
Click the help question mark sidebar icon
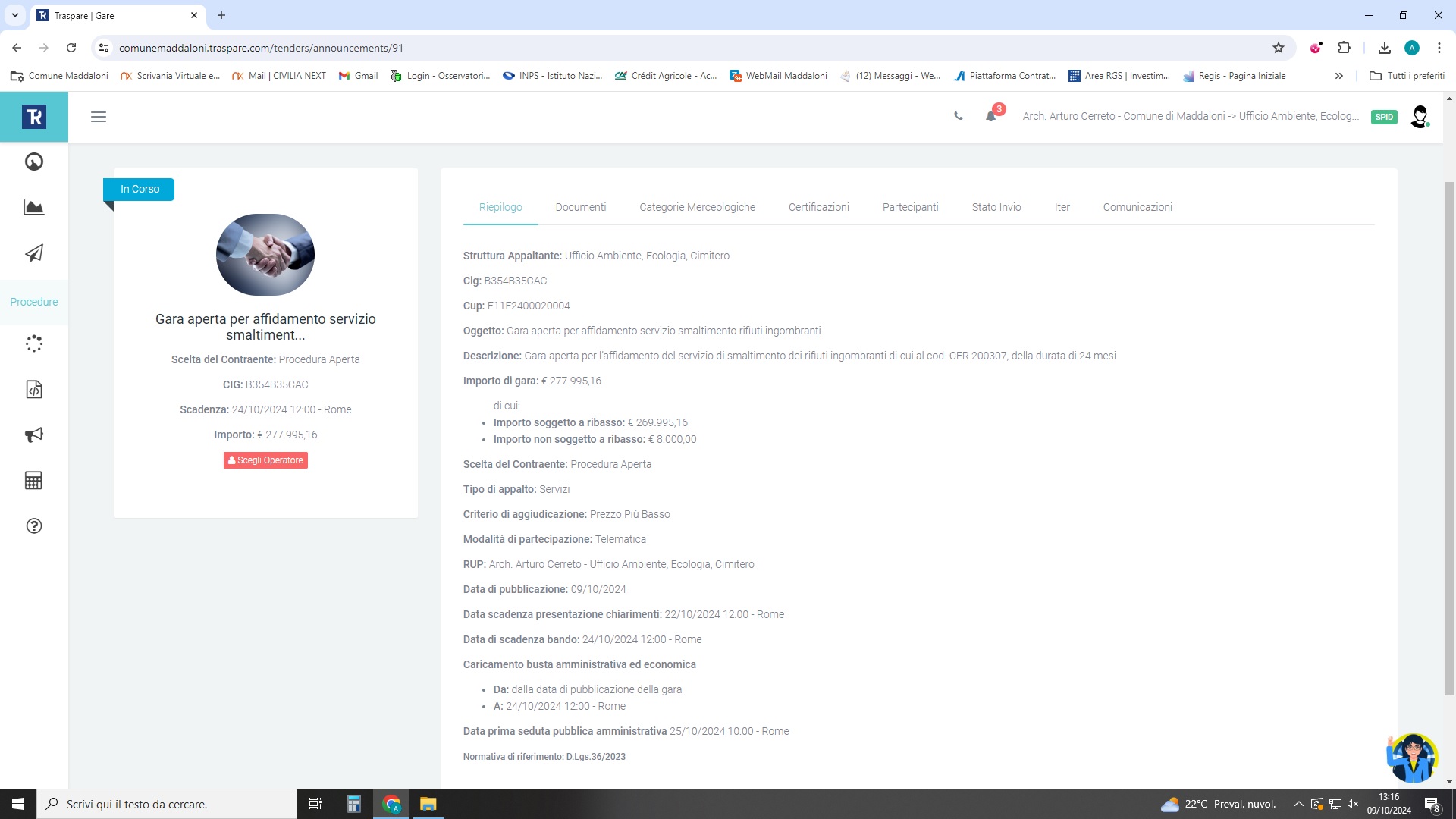(x=34, y=526)
